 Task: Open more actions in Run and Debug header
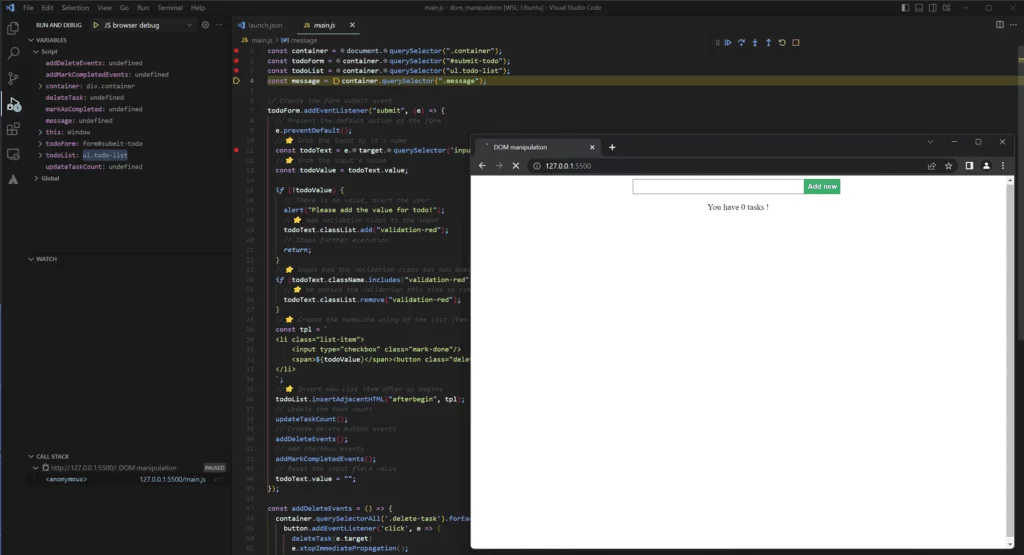point(219,25)
